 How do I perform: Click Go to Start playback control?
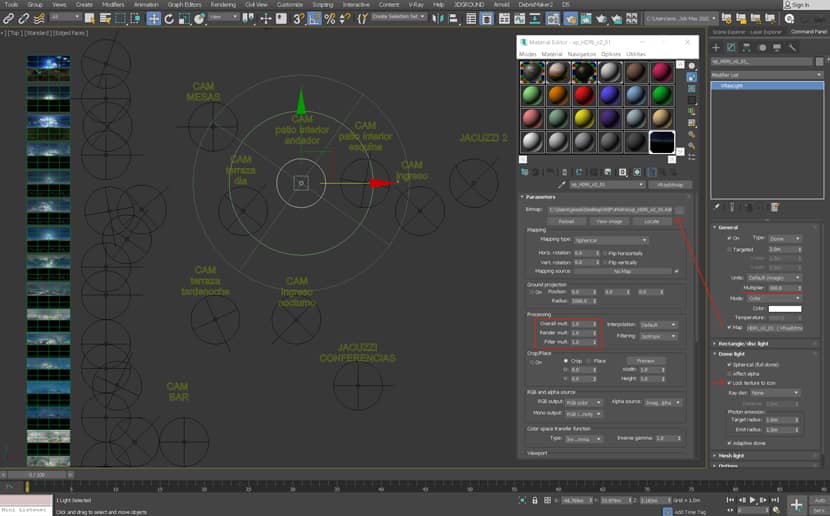click(x=730, y=500)
